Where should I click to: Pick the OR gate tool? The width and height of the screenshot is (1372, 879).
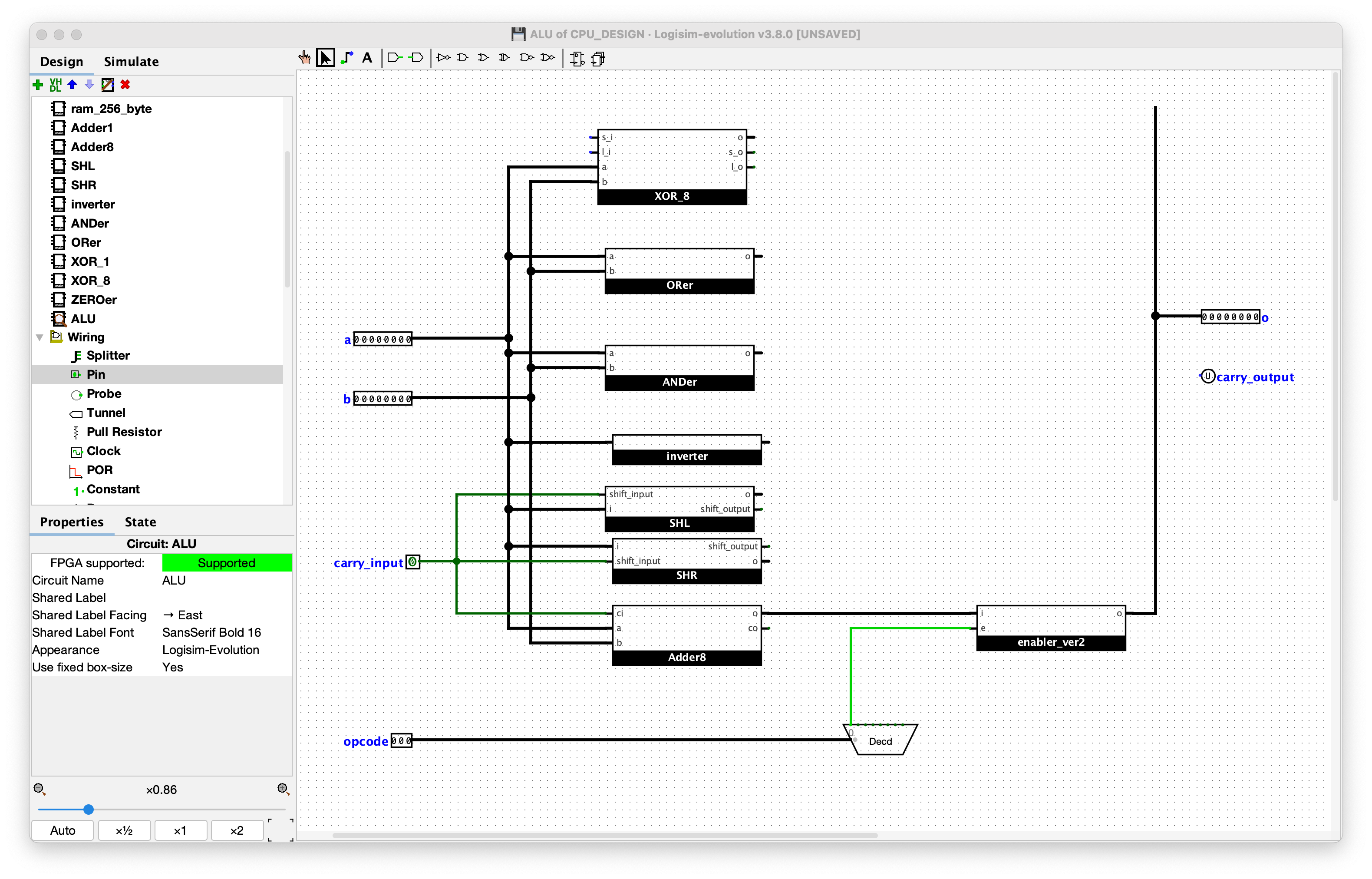coord(484,58)
